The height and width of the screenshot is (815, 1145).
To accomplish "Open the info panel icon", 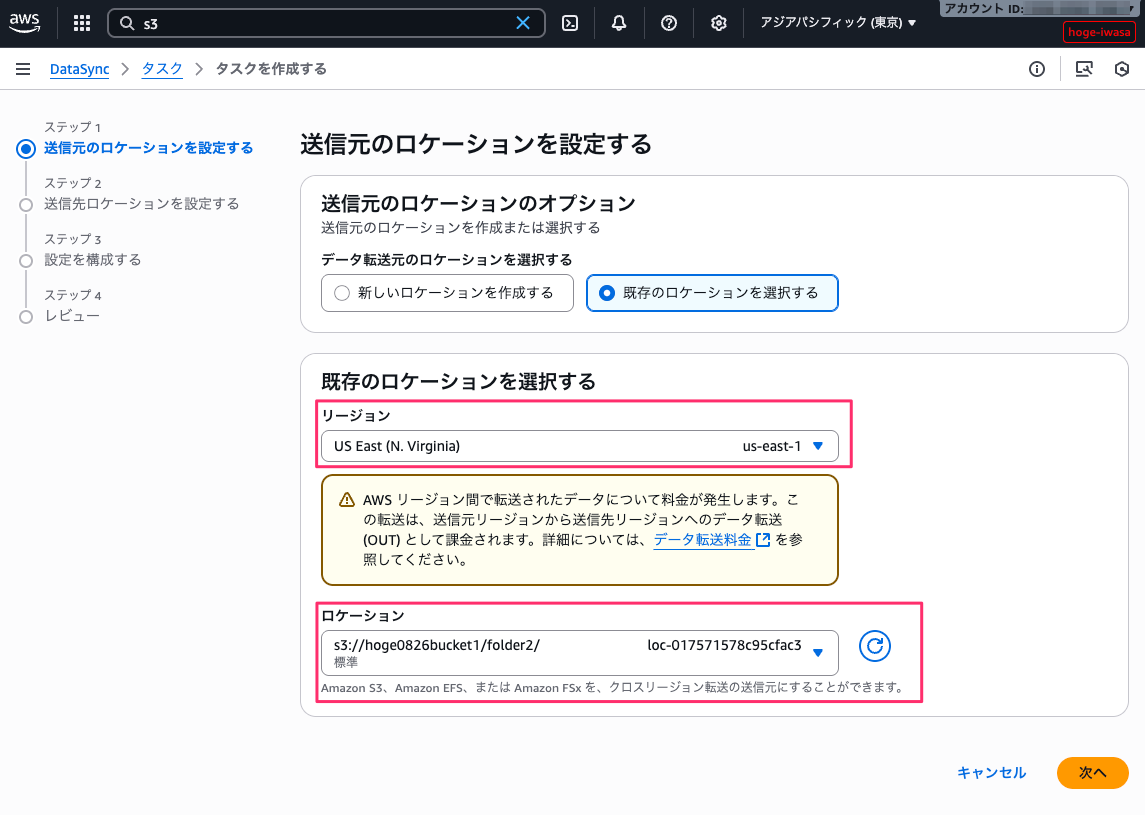I will point(1037,69).
